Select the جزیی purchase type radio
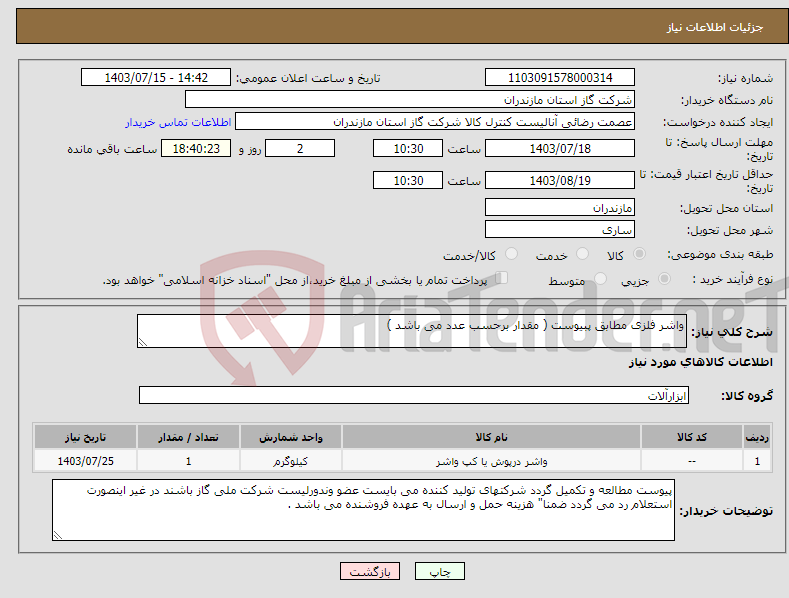 pos(664,278)
